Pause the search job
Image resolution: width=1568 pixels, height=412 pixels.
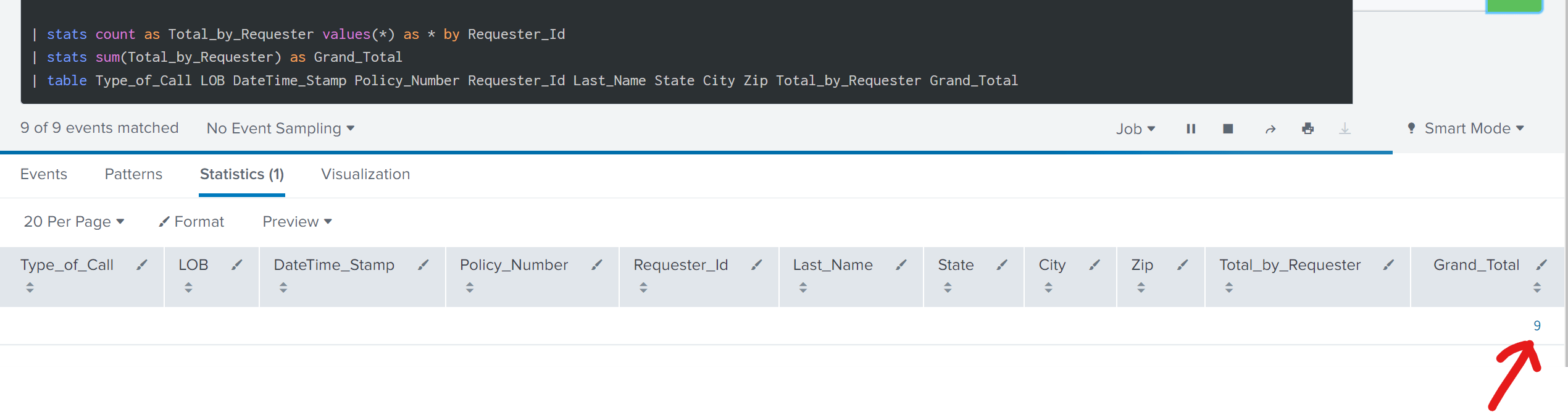(x=1191, y=128)
